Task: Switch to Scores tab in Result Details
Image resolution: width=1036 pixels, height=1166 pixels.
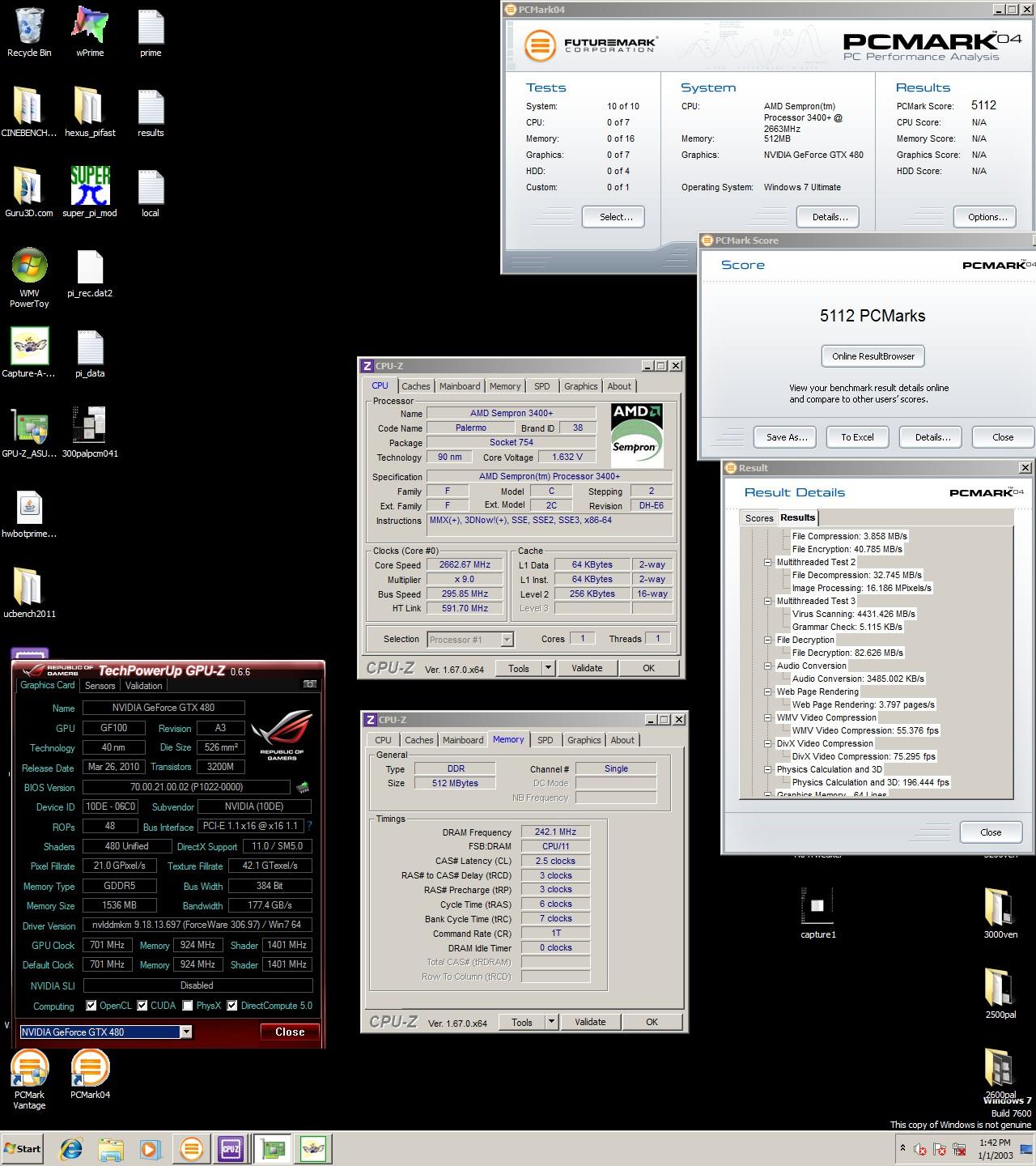Action: pos(759,518)
